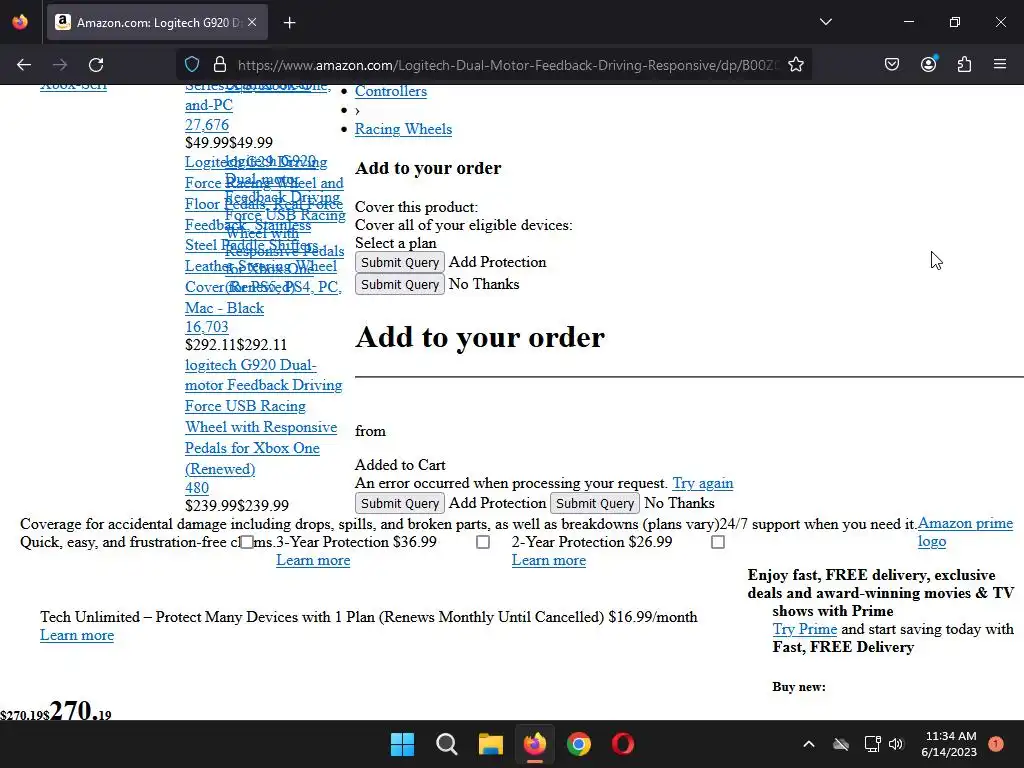The width and height of the screenshot is (1024, 768).
Task: Click the site security padlock icon
Action: point(220,65)
